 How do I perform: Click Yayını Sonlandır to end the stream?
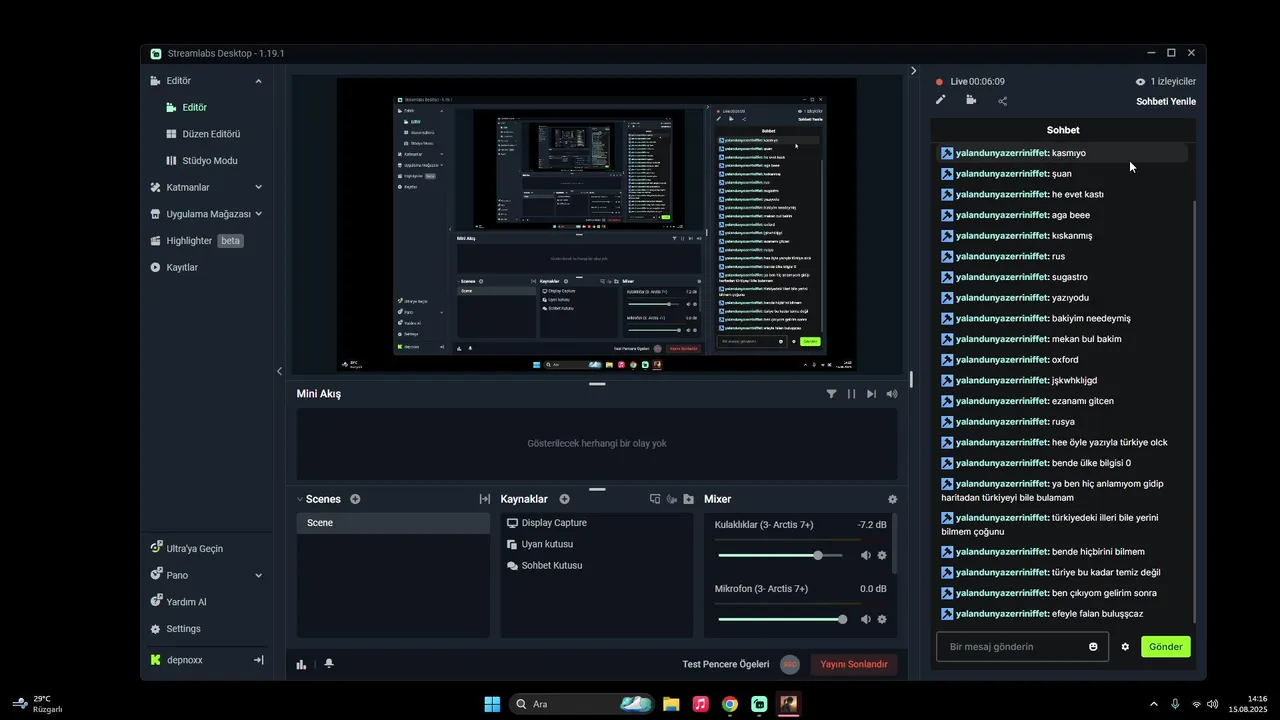click(x=854, y=664)
